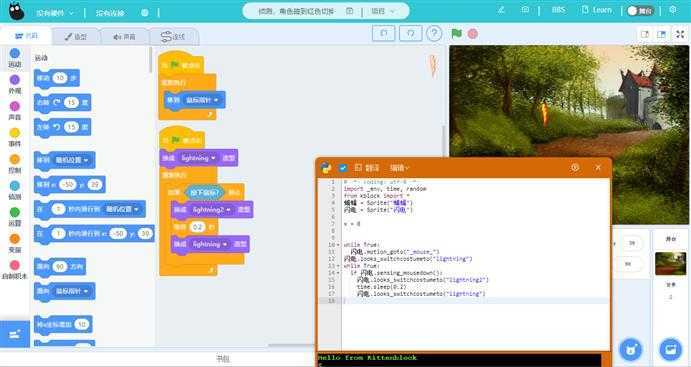This screenshot has width=691, height=367.
Task: Click the green flag to run
Action: (457, 33)
